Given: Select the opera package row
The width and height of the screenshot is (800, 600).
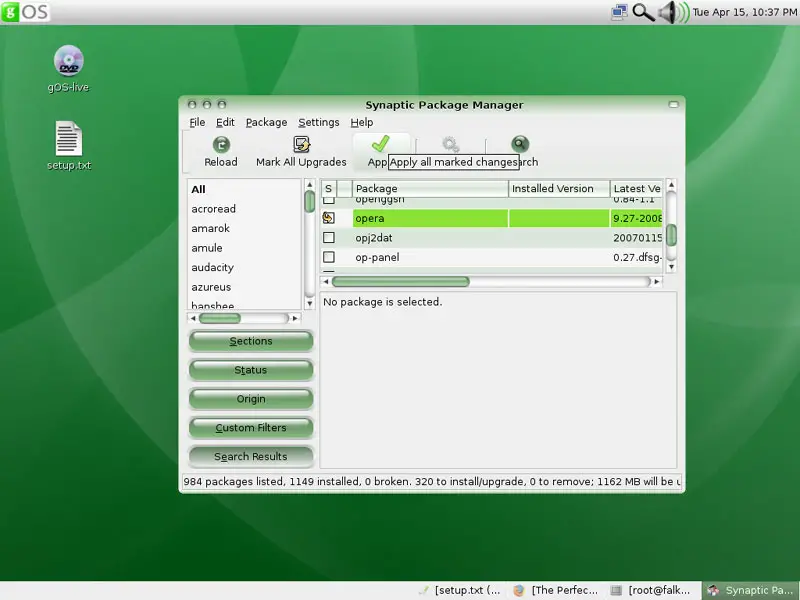Looking at the screenshot, I should point(492,218).
